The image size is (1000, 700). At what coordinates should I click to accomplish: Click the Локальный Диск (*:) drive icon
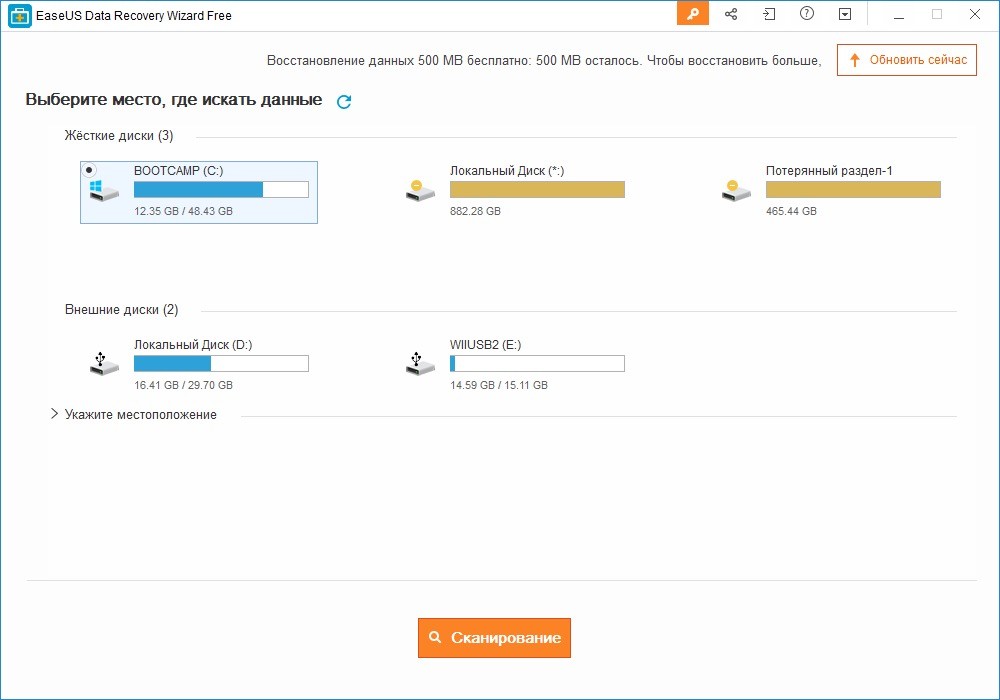pos(420,190)
